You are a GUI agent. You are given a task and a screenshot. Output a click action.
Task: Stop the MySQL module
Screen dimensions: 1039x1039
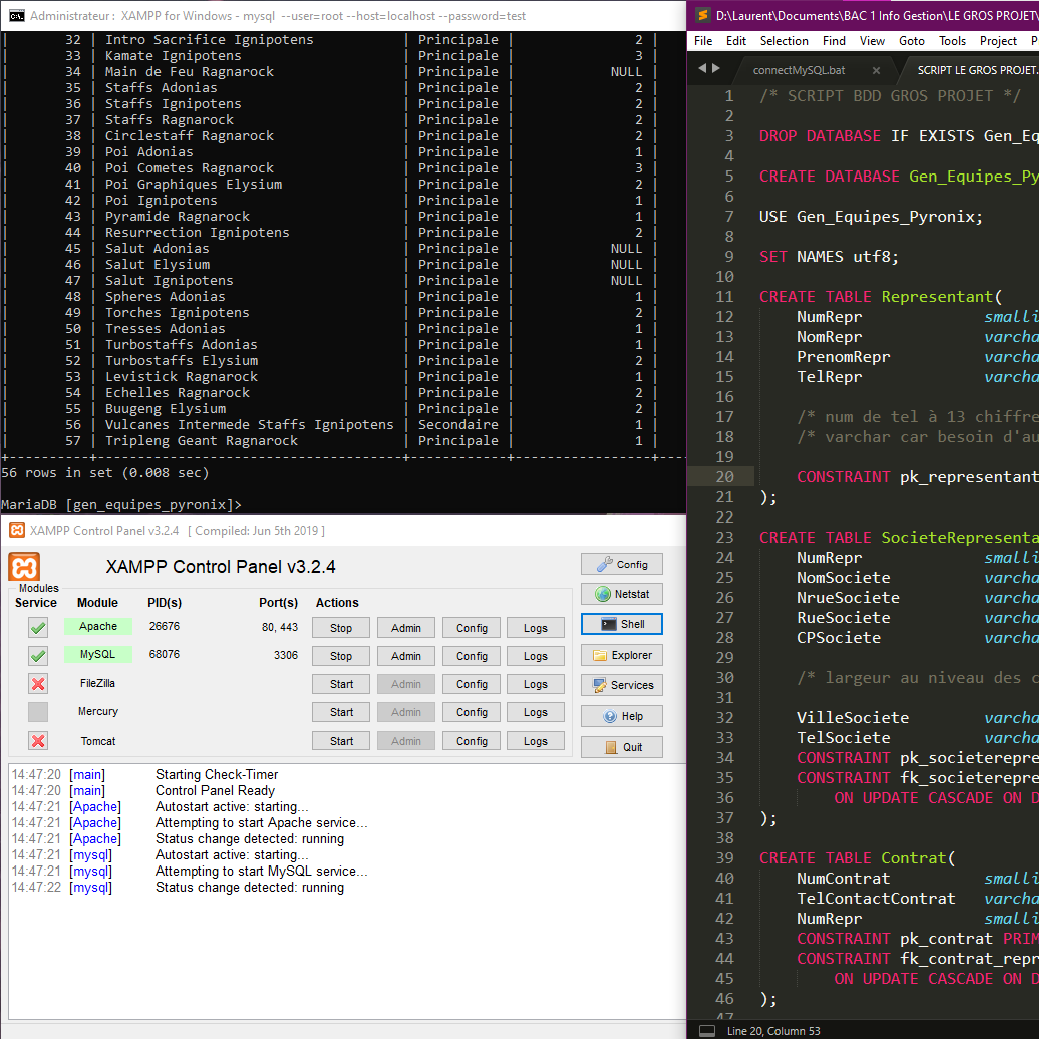pos(341,656)
